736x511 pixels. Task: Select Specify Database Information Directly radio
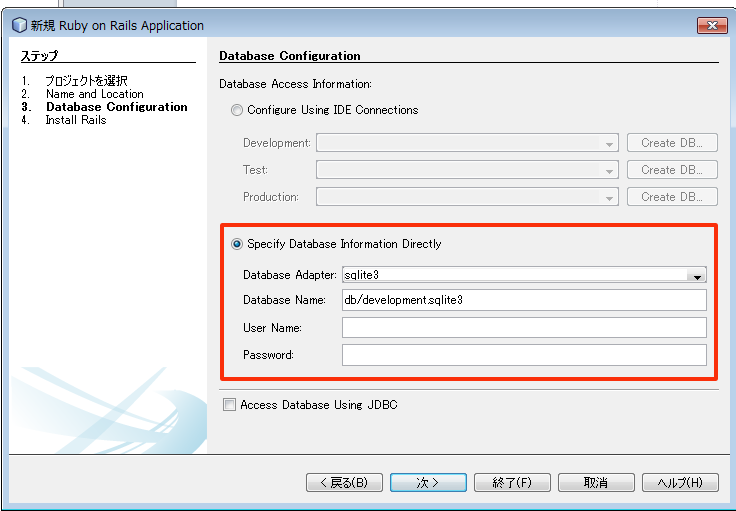click(x=237, y=244)
